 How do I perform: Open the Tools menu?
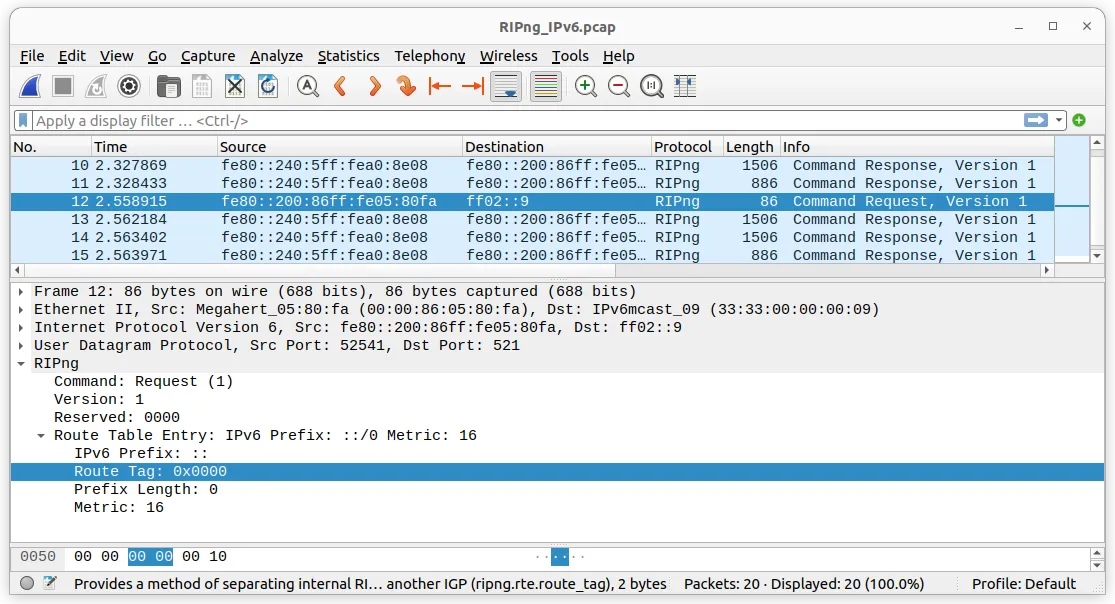click(570, 55)
